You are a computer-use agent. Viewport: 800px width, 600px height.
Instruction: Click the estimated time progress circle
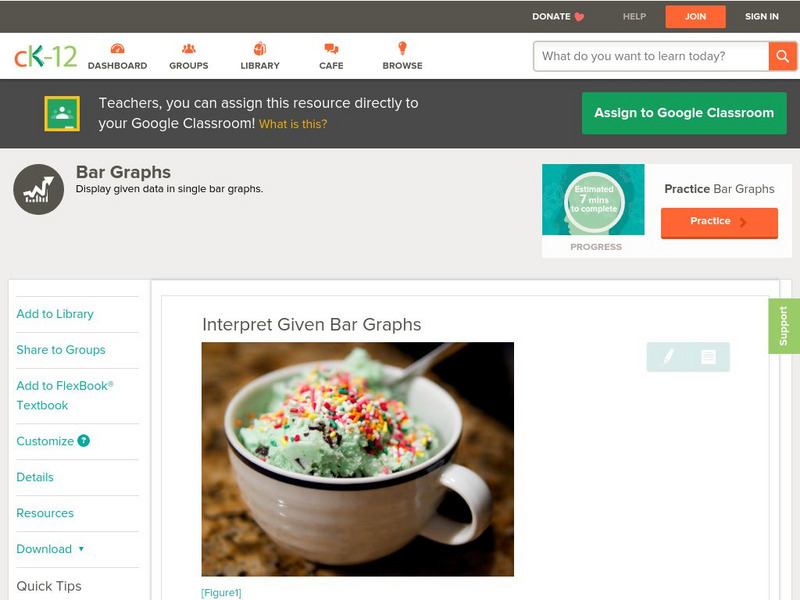pos(594,201)
